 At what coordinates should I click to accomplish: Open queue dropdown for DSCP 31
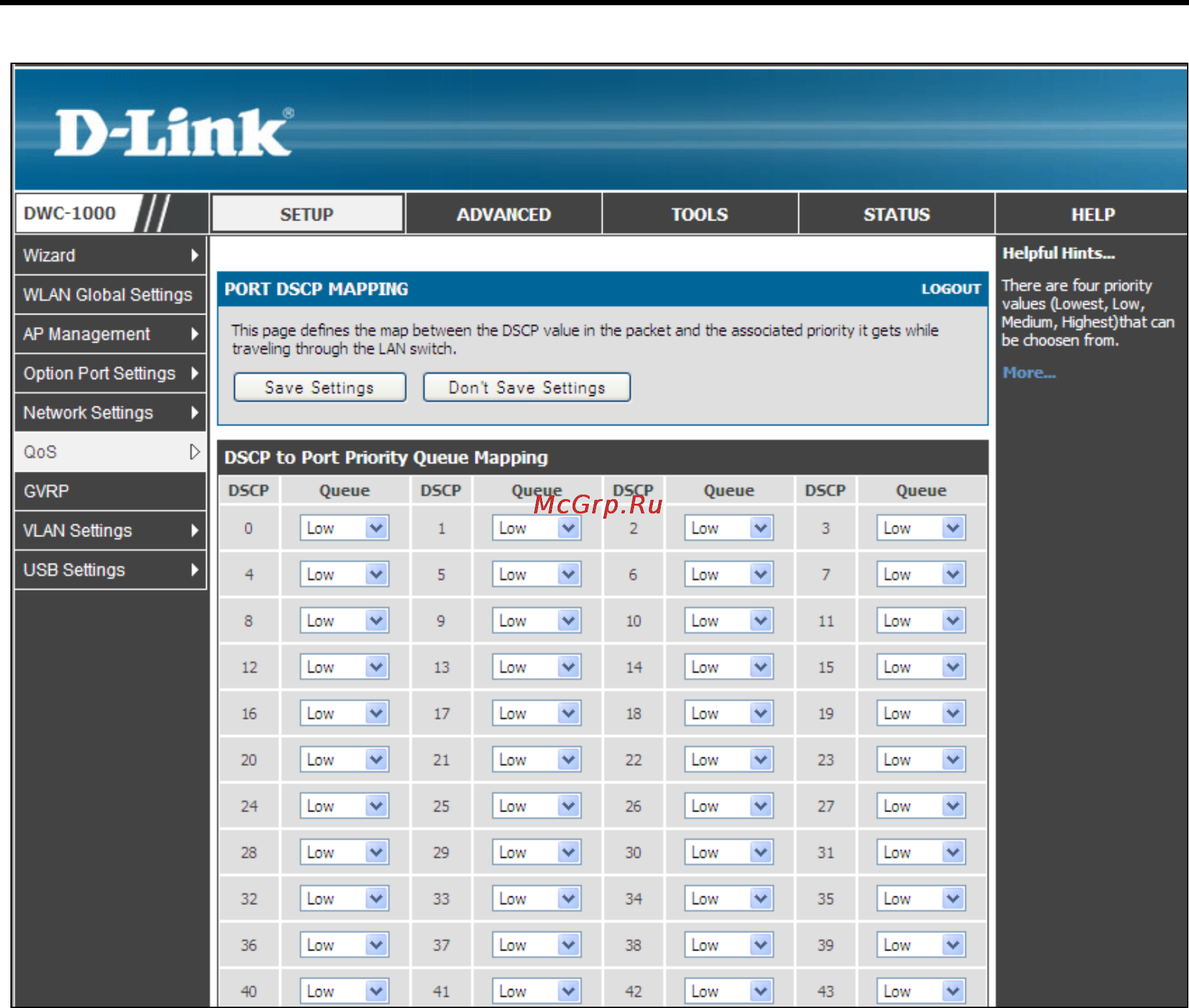click(x=921, y=852)
